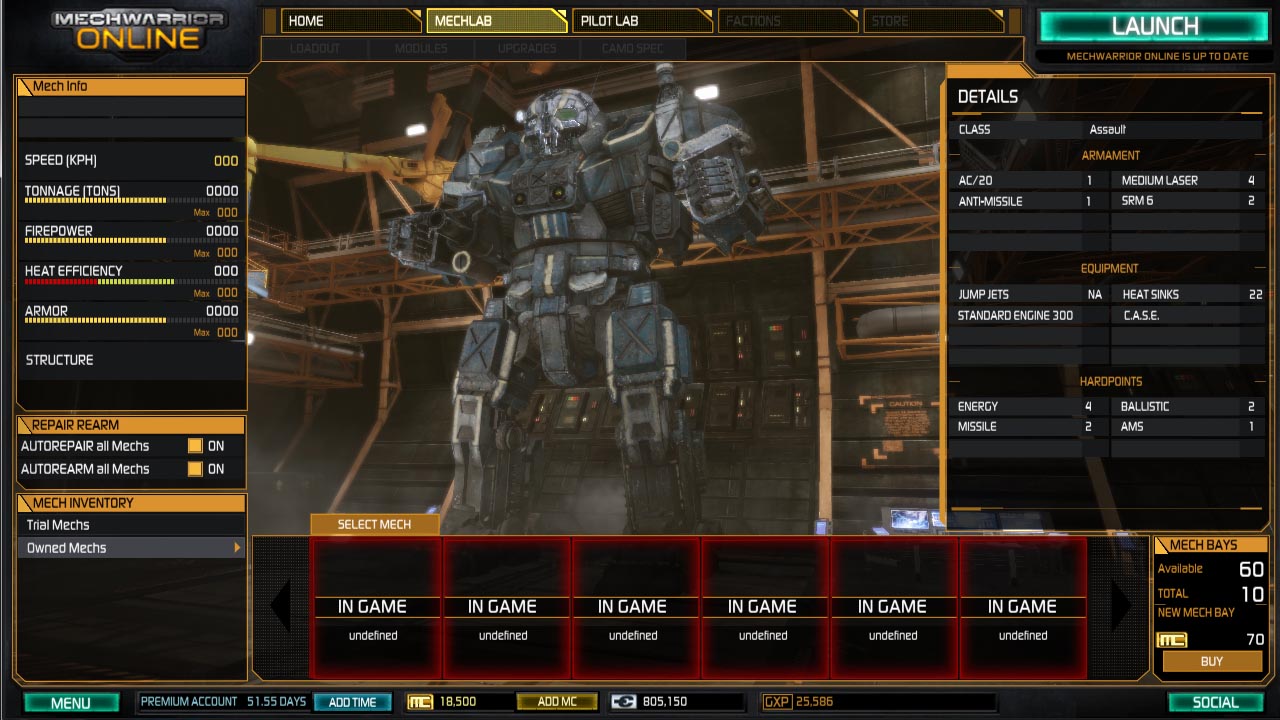
Task: Click ENERGY hardpoints entry
Action: (1028, 407)
